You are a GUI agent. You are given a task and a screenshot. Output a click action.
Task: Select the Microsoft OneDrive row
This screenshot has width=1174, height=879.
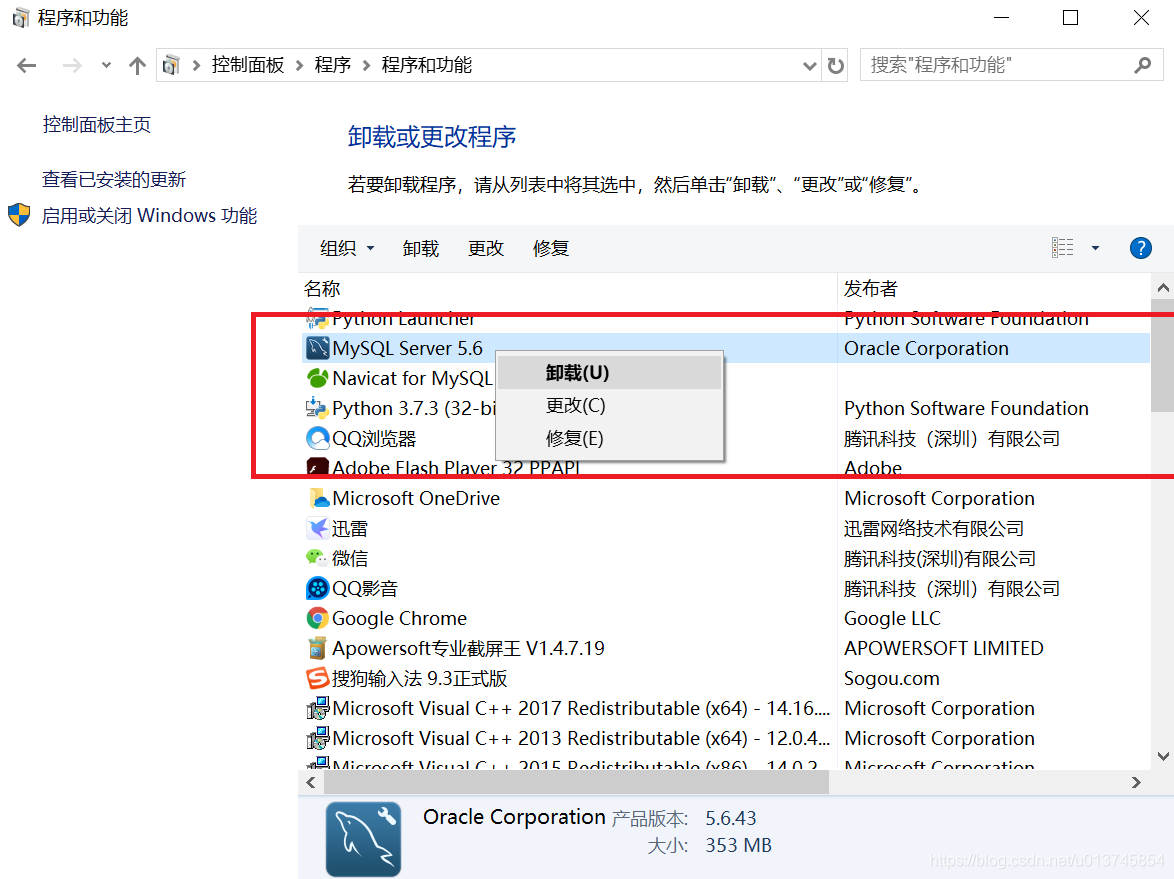point(726,498)
